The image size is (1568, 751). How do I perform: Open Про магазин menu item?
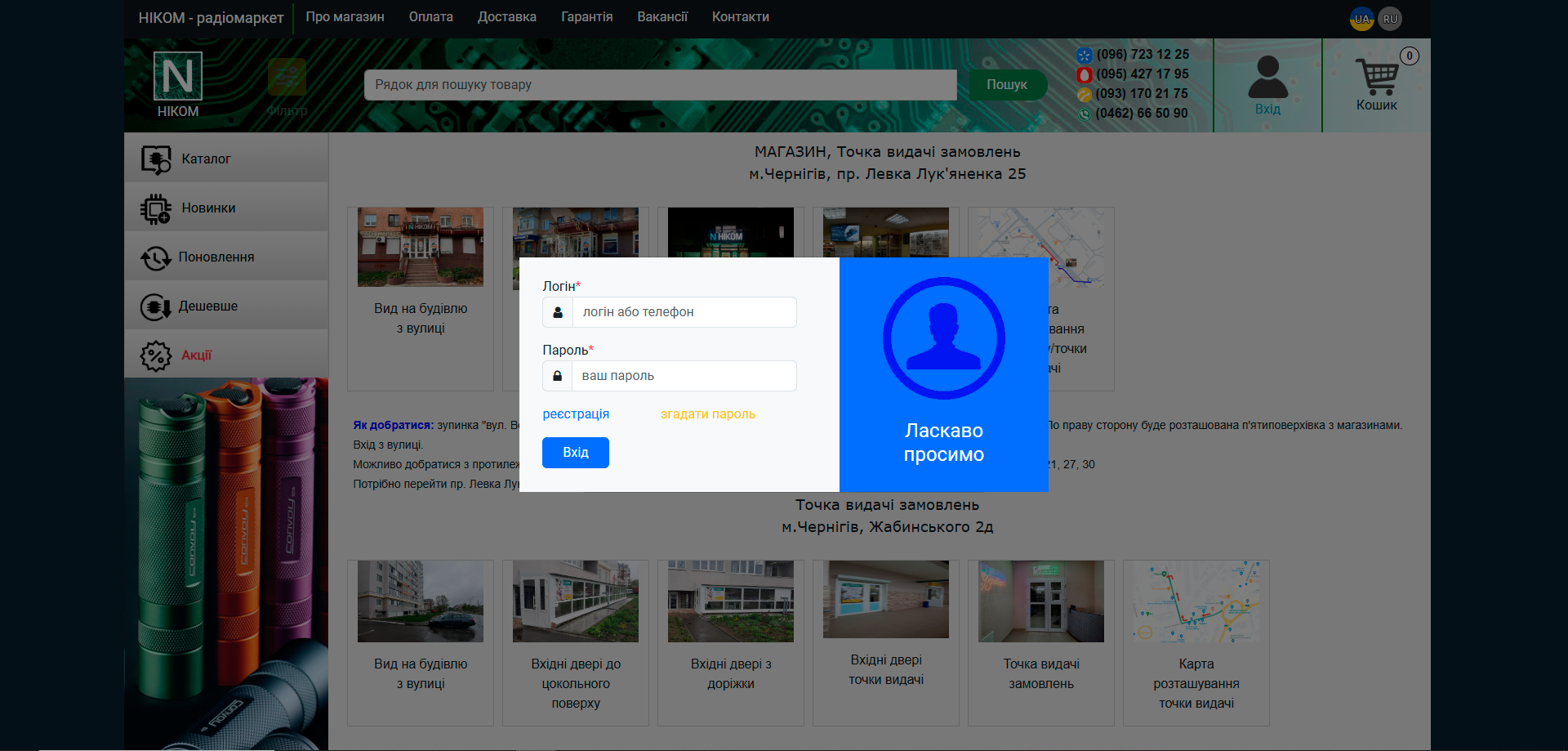[x=345, y=17]
